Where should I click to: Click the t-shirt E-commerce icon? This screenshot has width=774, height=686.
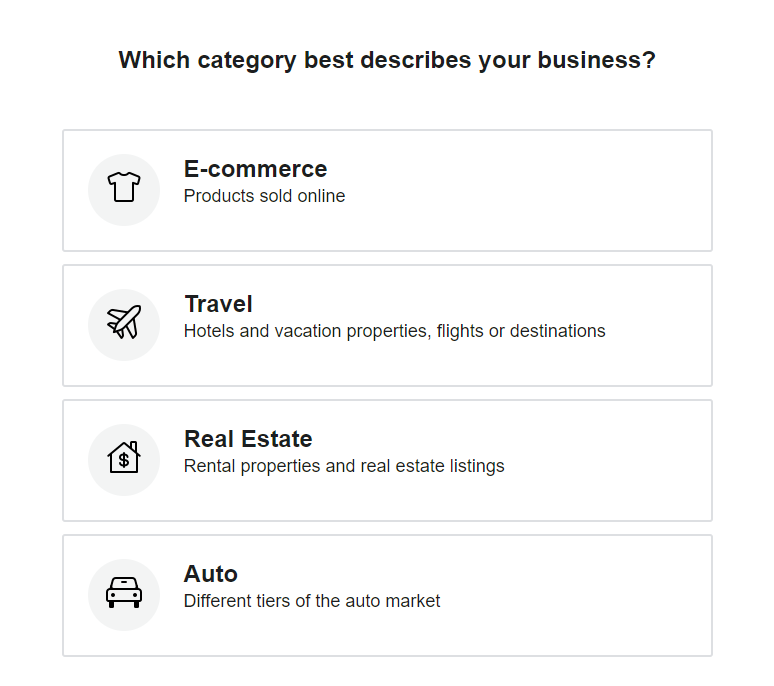tap(124, 188)
